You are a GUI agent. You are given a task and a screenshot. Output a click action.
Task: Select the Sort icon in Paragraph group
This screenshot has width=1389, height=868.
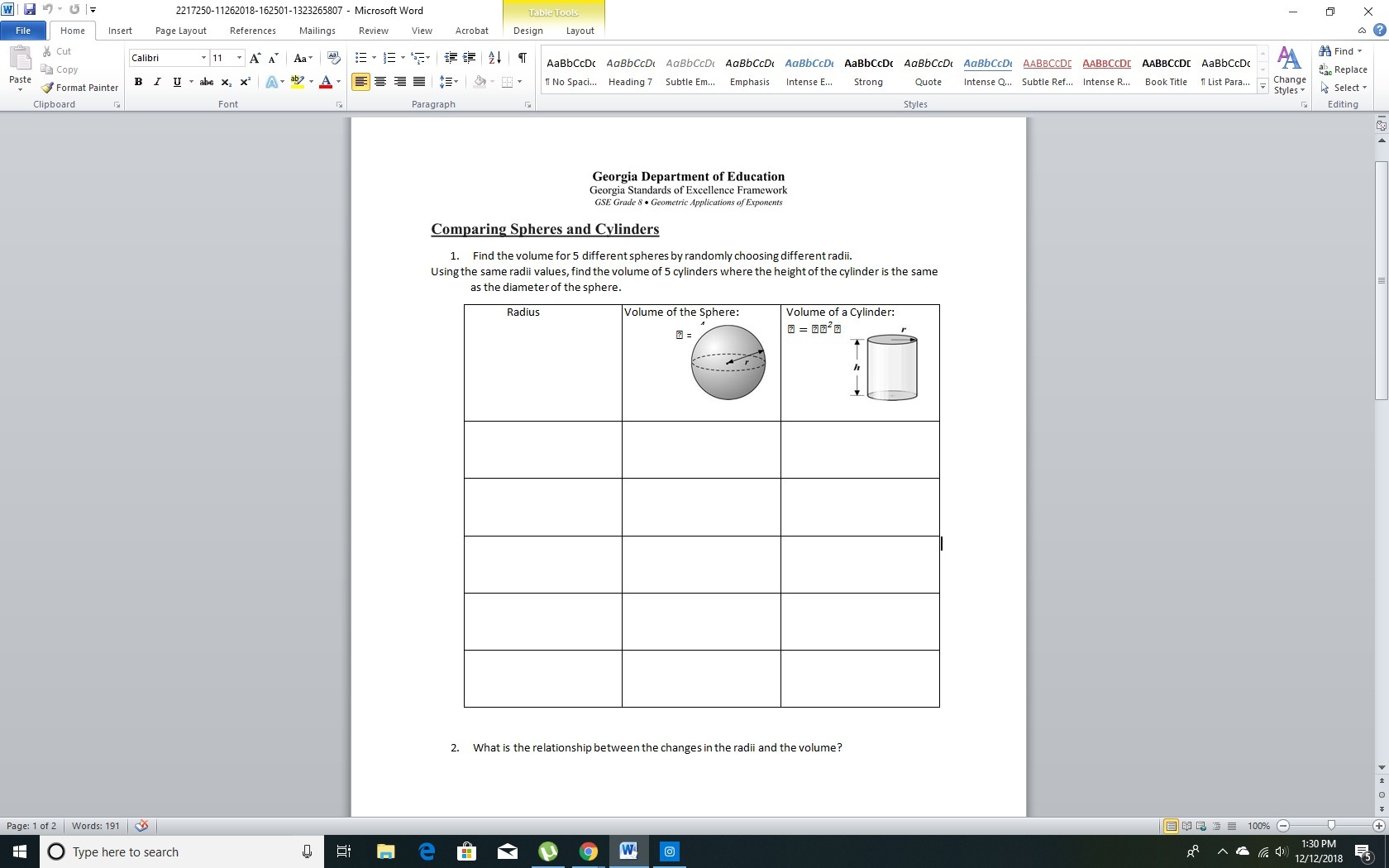[494, 58]
